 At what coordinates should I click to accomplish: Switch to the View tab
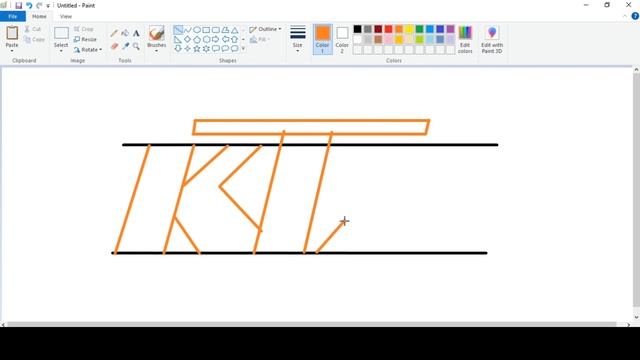66,16
